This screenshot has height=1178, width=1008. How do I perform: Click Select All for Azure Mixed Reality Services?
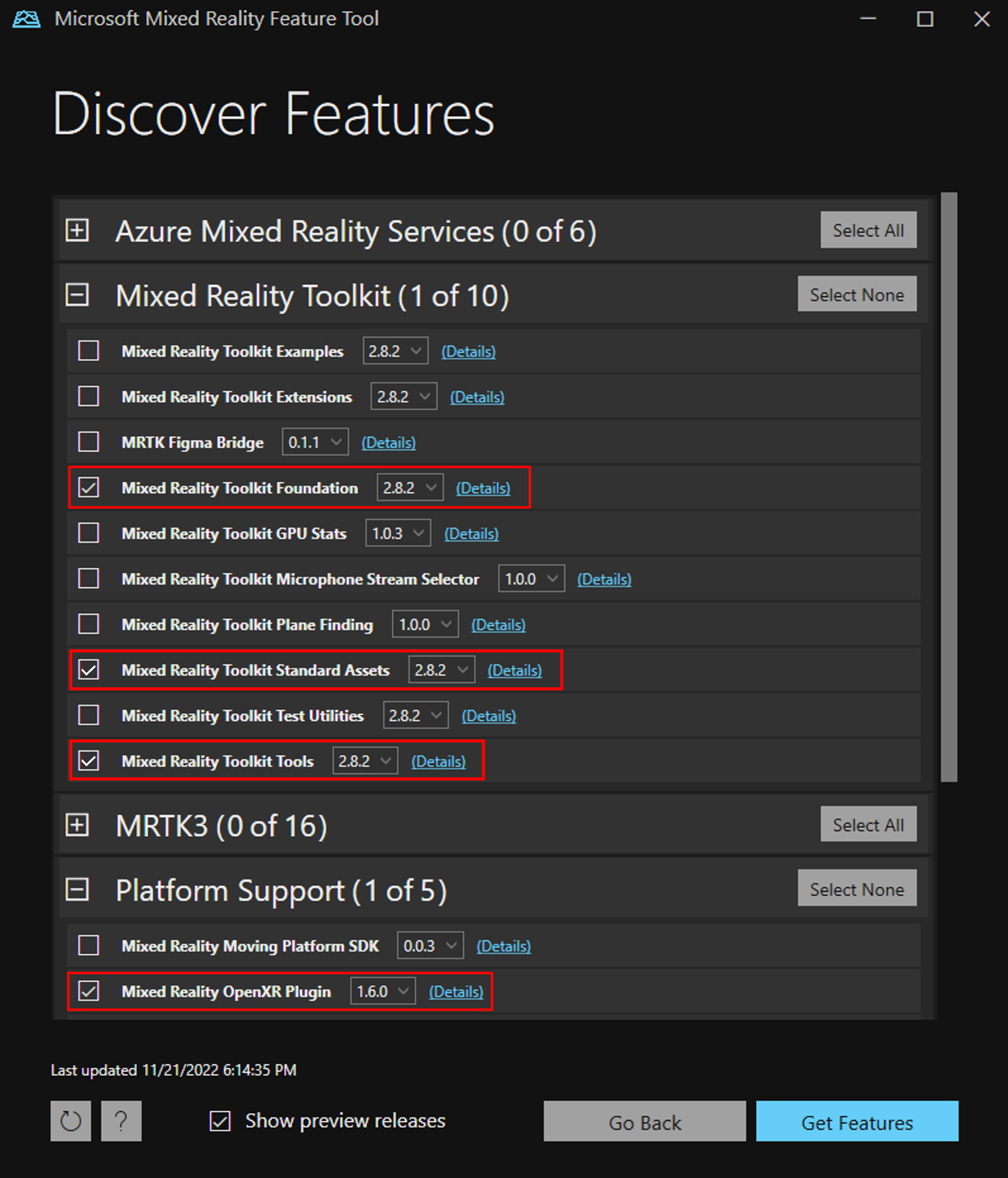868,230
